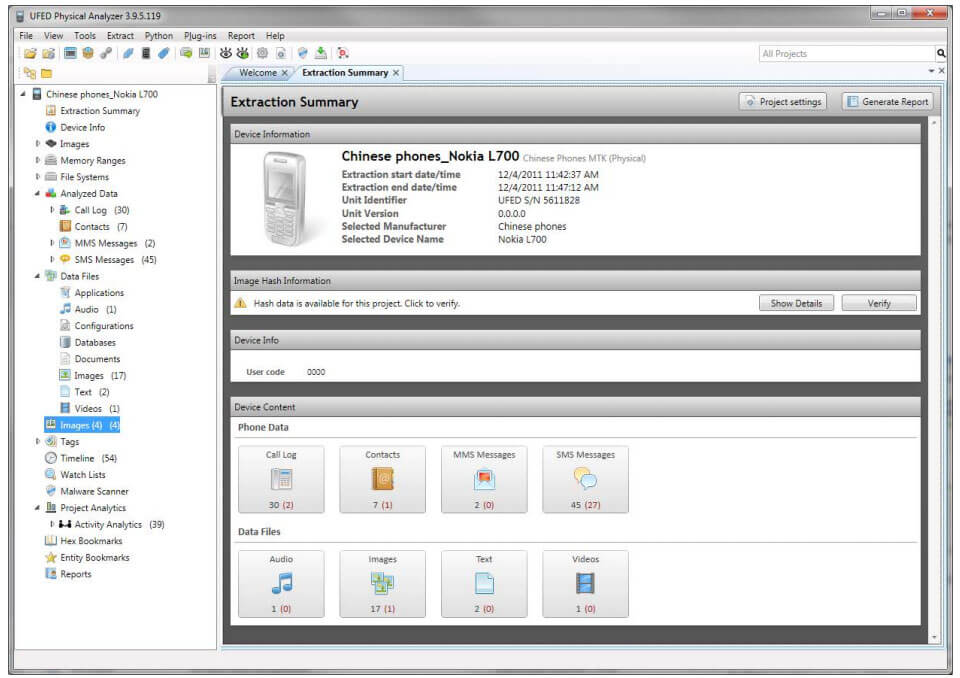960x678 pixels.
Task: Click the chain link toolbar icon
Action: pyautogui.click(x=106, y=53)
